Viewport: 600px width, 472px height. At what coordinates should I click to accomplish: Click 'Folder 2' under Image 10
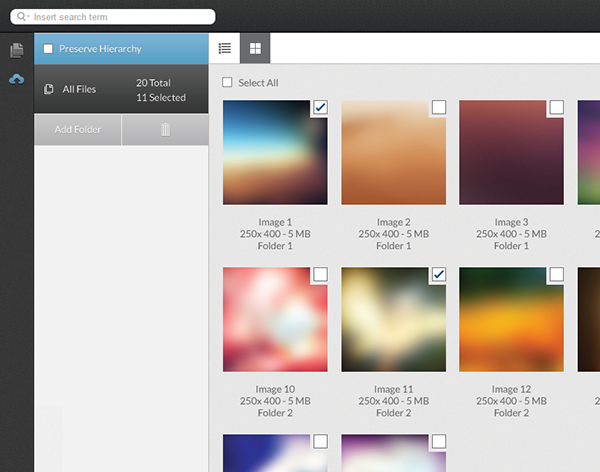pyautogui.click(x=275, y=413)
